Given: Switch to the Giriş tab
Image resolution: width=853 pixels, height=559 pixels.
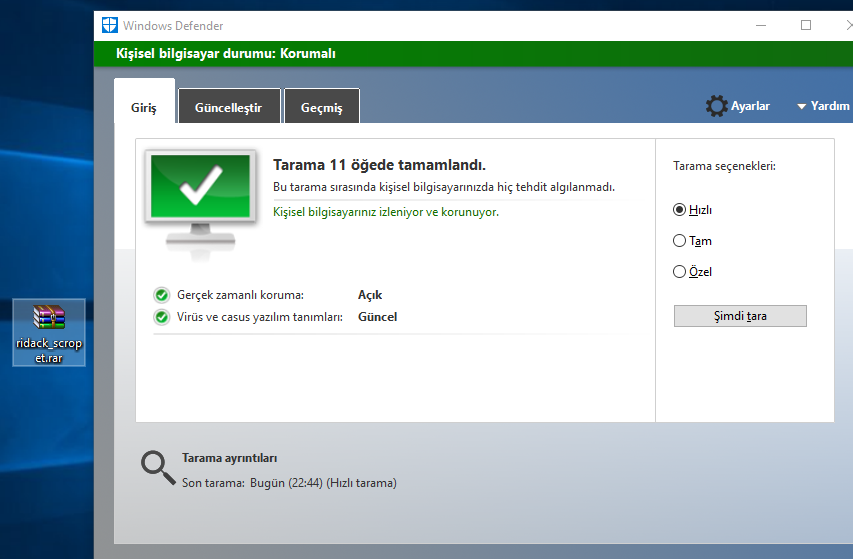Looking at the screenshot, I should click(144, 101).
